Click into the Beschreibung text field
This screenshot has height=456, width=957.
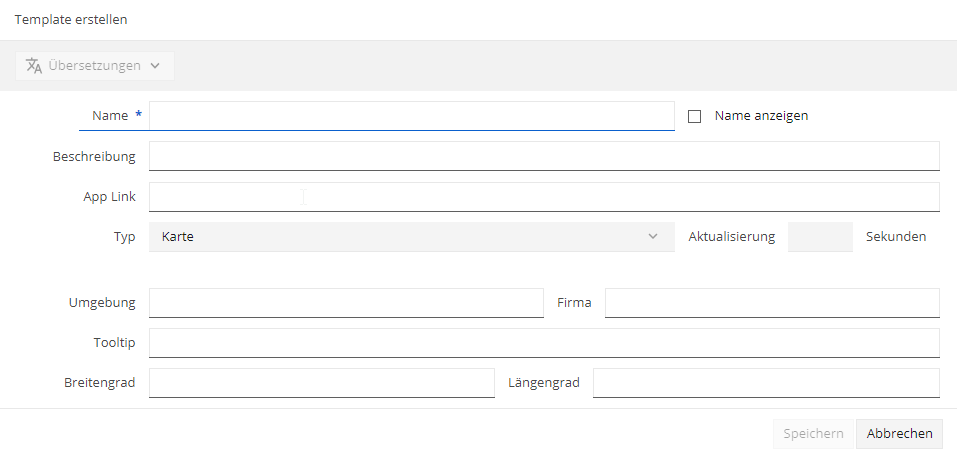(x=544, y=156)
